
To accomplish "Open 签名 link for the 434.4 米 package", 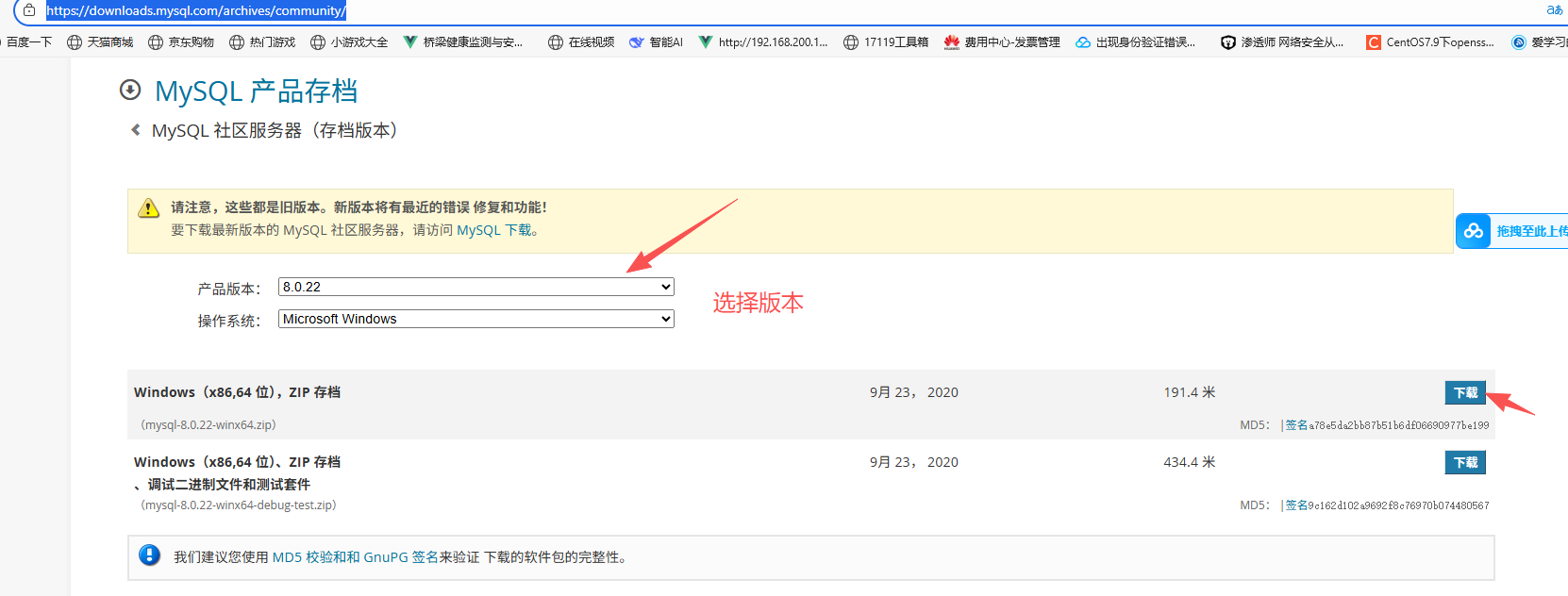I will [1296, 505].
